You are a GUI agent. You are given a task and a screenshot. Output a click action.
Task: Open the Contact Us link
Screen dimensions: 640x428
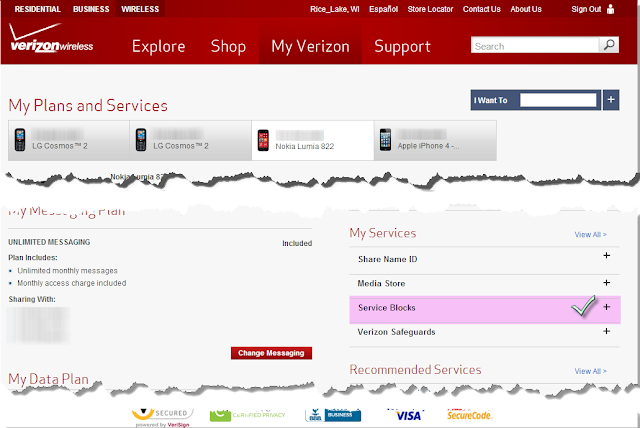coord(482,9)
